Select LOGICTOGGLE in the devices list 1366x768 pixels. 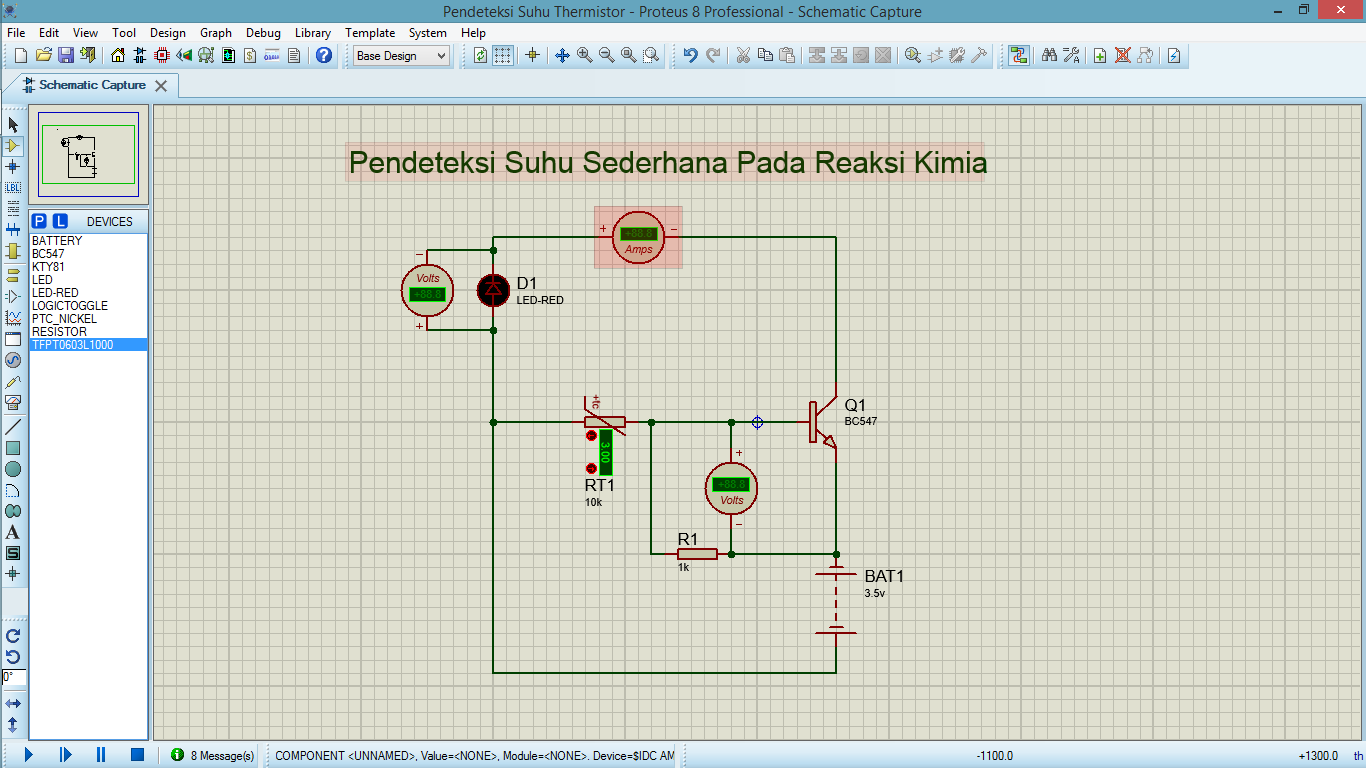(89, 306)
